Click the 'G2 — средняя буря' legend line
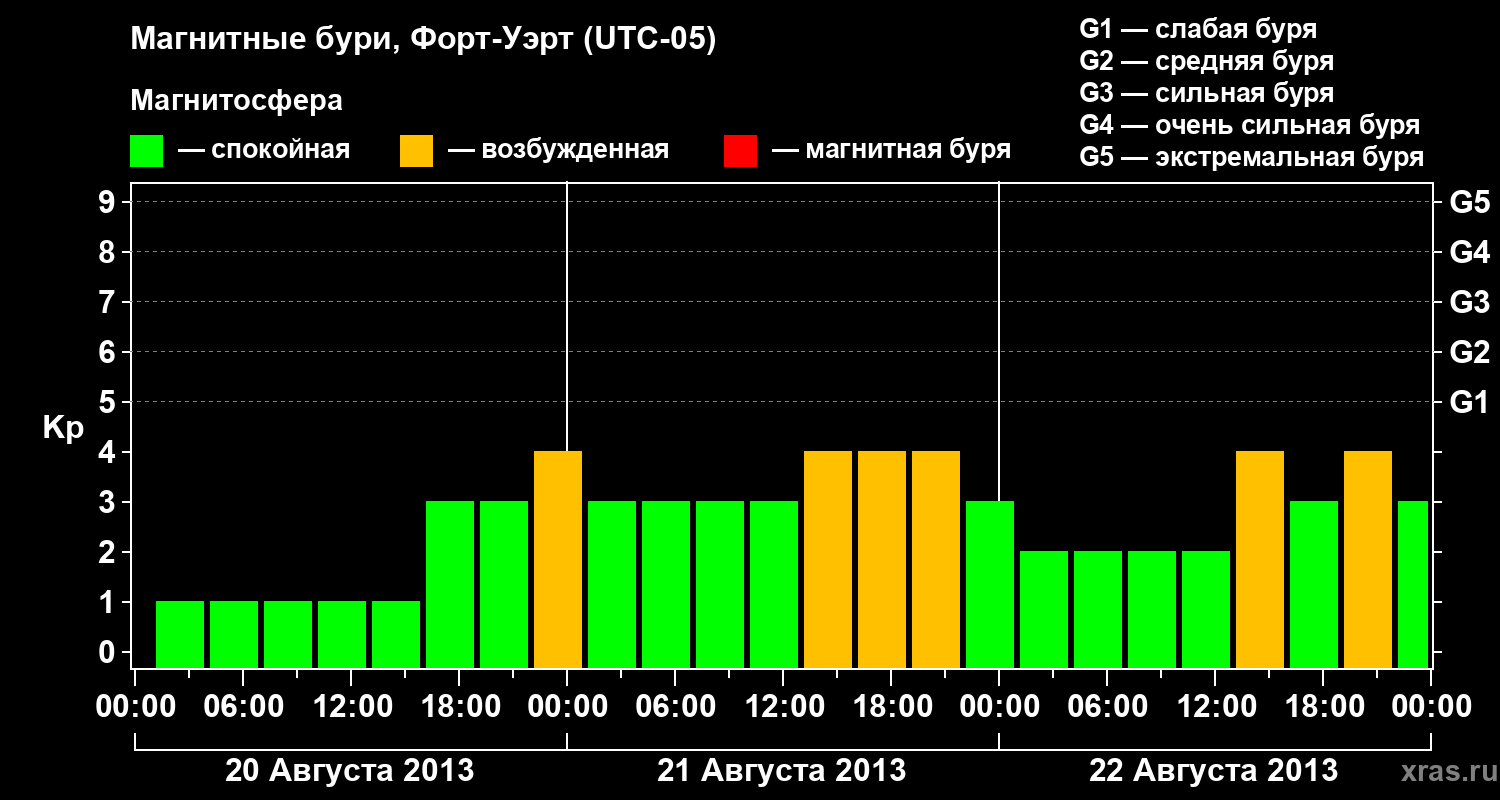The image size is (1500, 800). pos(1207,60)
